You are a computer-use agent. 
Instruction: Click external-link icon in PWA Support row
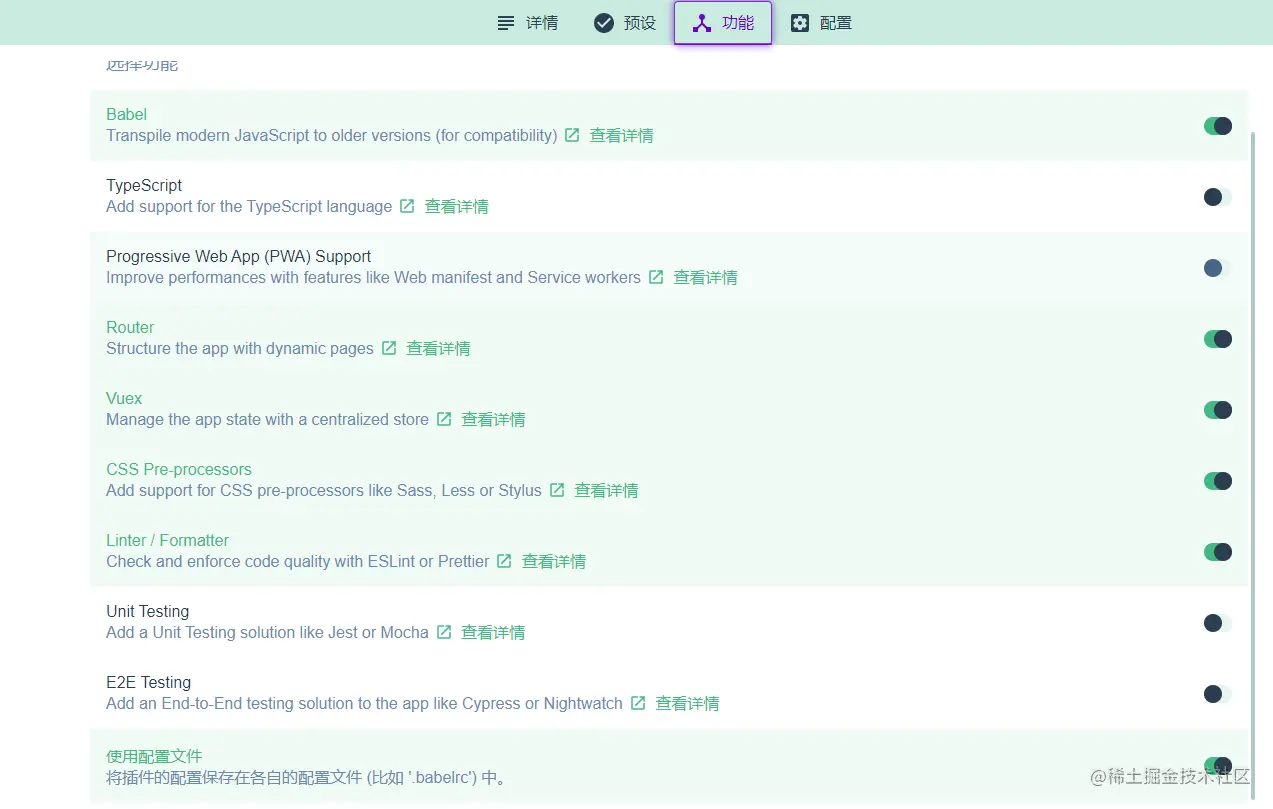[x=656, y=277]
